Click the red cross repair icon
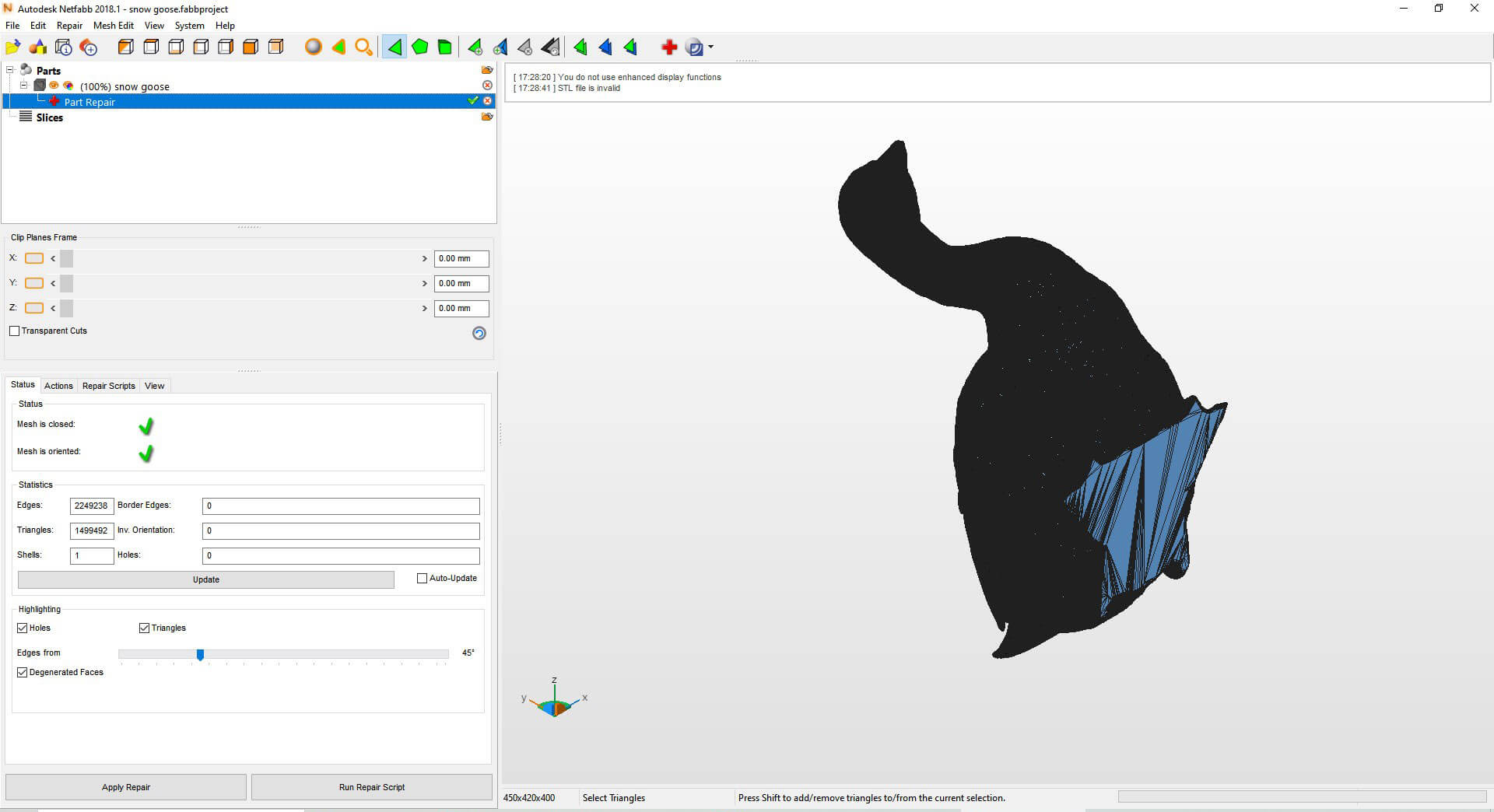 click(668, 47)
